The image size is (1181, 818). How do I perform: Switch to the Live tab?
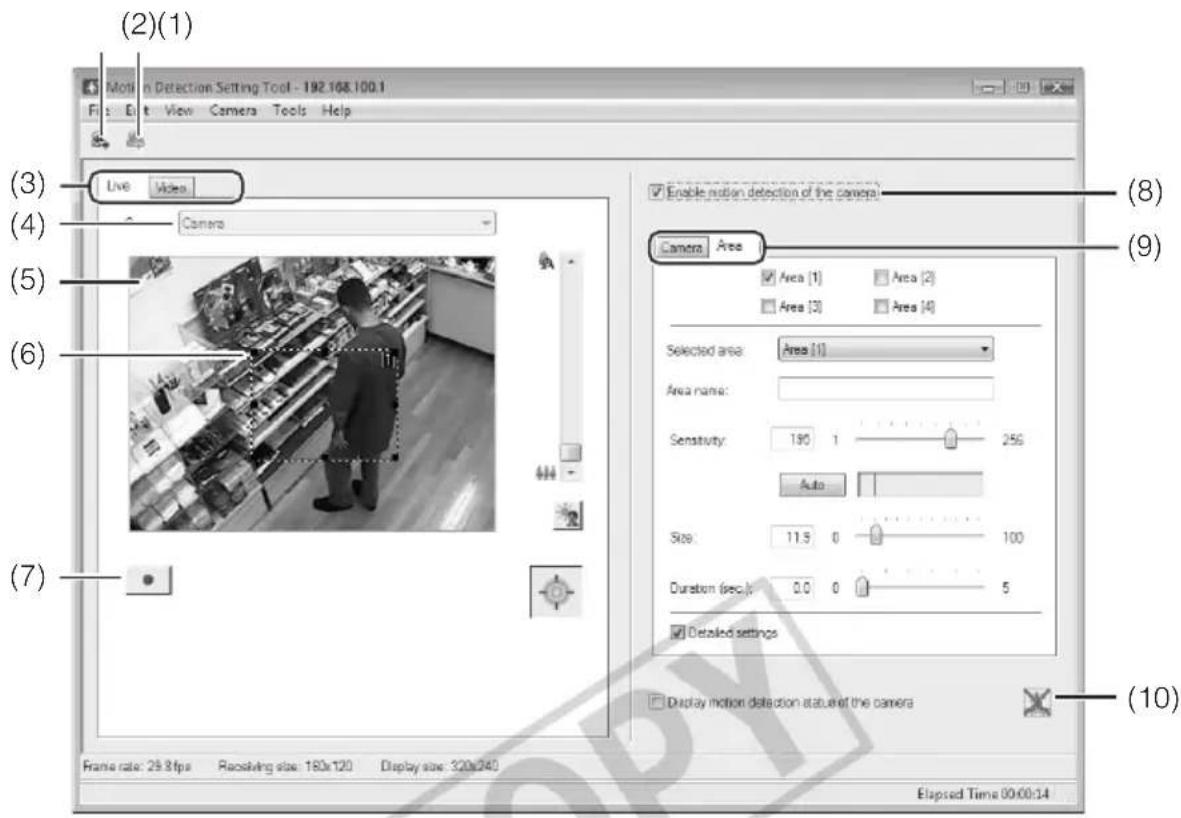(118, 186)
